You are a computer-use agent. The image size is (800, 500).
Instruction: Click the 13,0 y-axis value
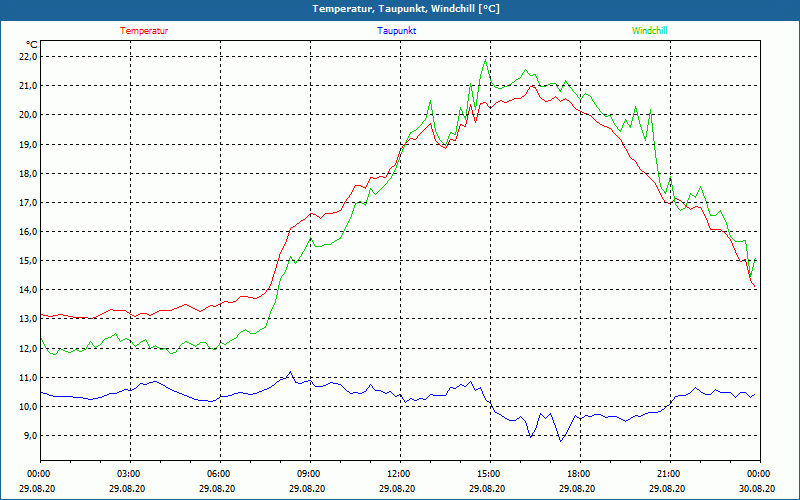(x=28, y=319)
